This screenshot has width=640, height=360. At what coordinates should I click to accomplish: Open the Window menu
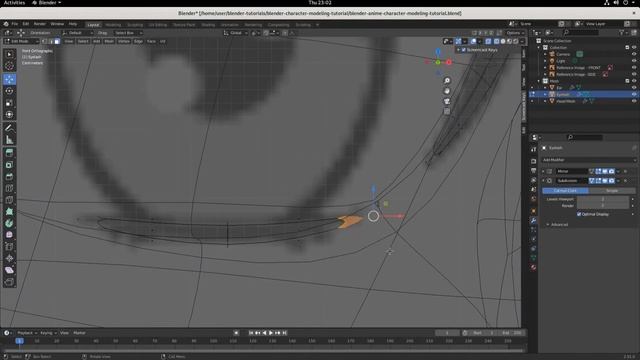(57, 24)
